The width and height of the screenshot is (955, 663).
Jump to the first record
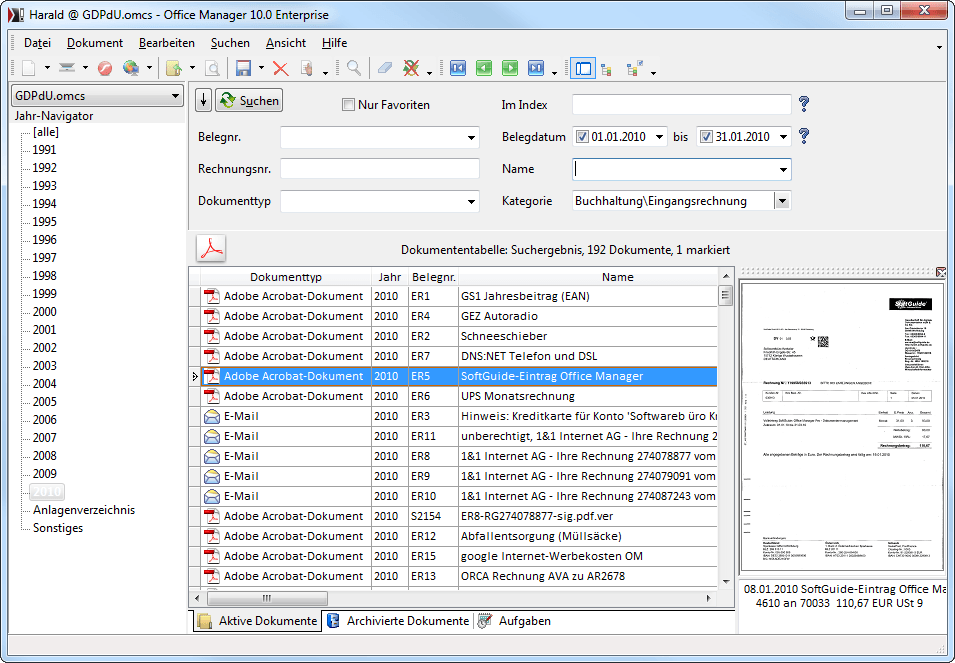(x=458, y=68)
